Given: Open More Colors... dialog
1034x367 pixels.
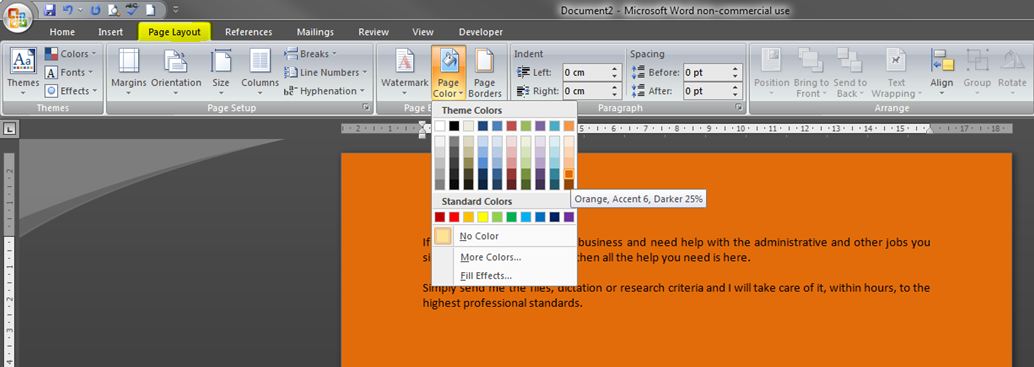Looking at the screenshot, I should [x=504, y=257].
